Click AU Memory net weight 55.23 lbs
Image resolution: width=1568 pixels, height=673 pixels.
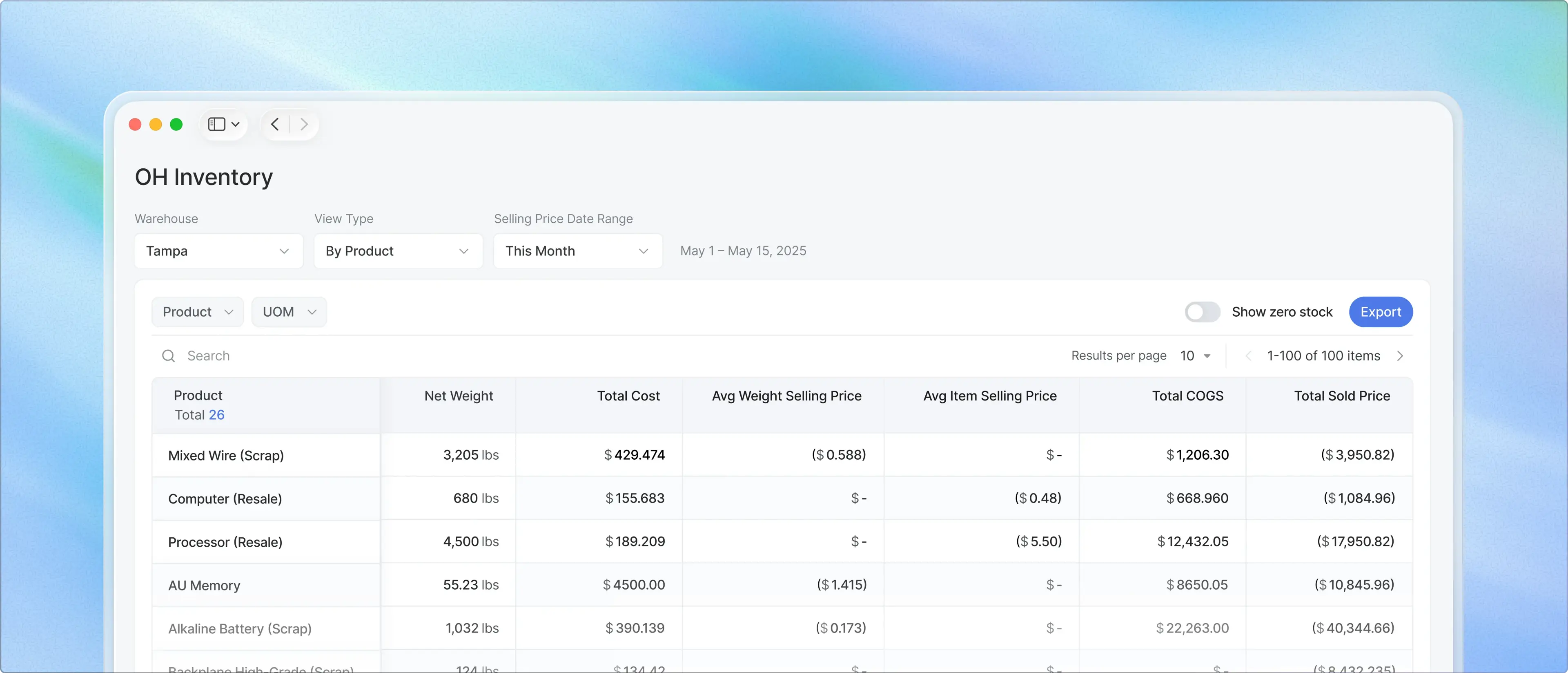point(470,585)
